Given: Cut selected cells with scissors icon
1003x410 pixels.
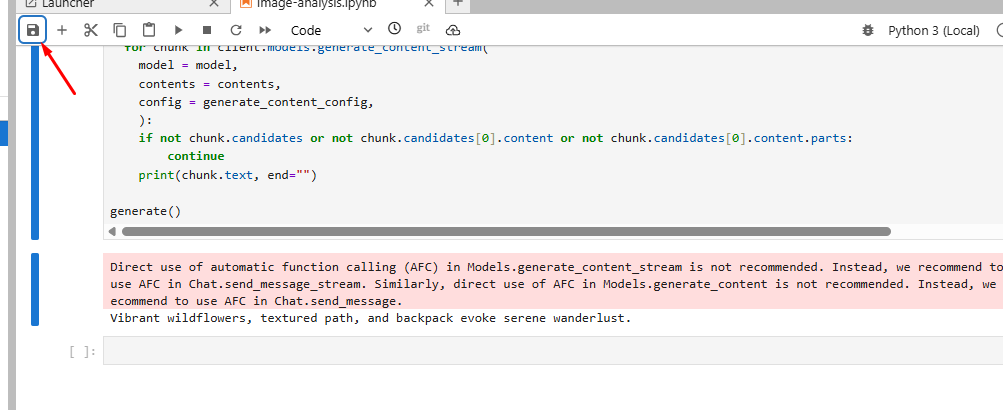Looking at the screenshot, I should pyautogui.click(x=91, y=30).
